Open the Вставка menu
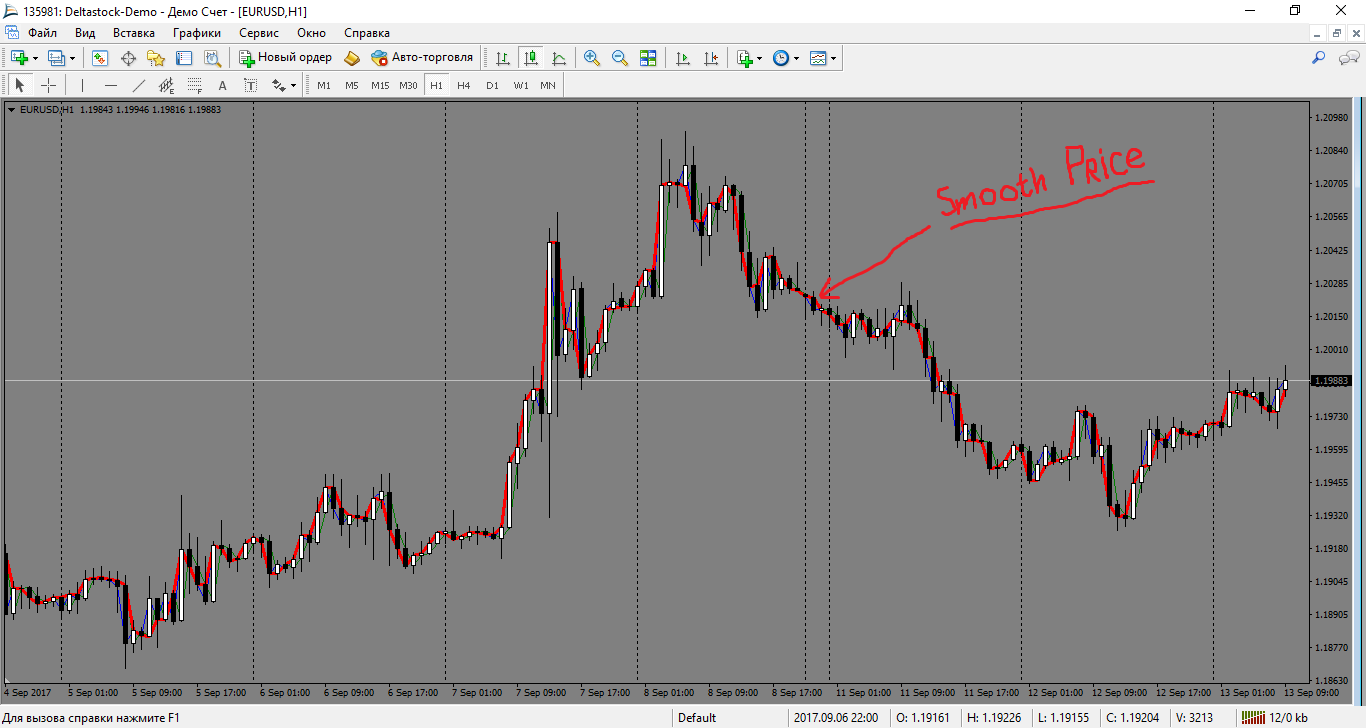This screenshot has height=728, width=1366. point(134,33)
